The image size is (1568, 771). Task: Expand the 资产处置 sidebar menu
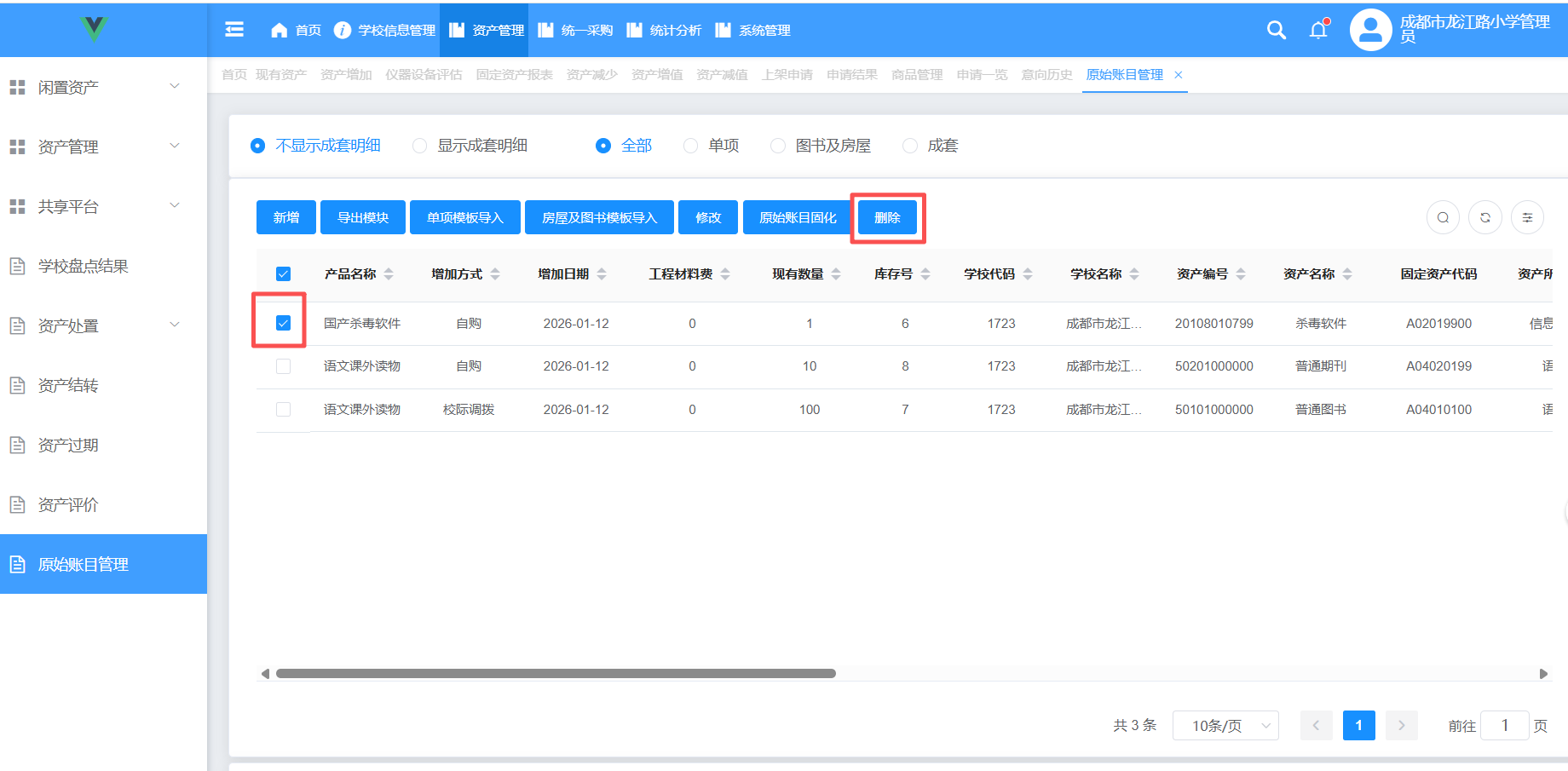[x=94, y=325]
